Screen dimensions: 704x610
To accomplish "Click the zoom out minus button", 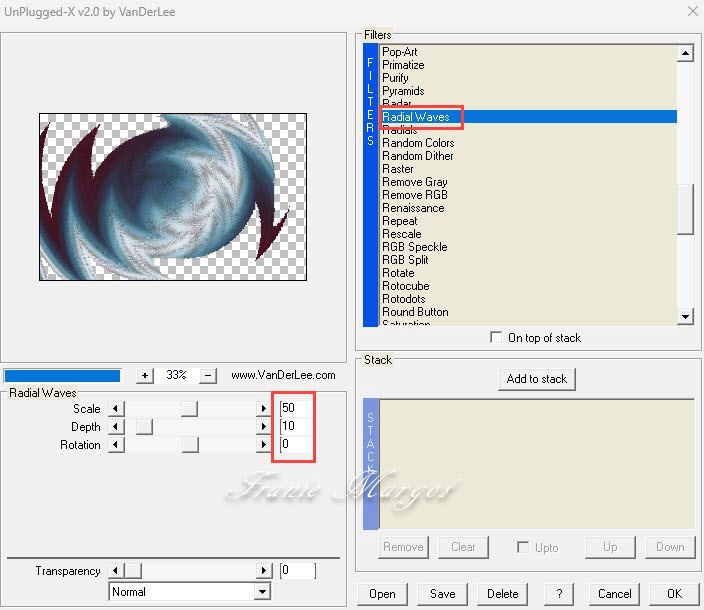I will click(x=208, y=375).
